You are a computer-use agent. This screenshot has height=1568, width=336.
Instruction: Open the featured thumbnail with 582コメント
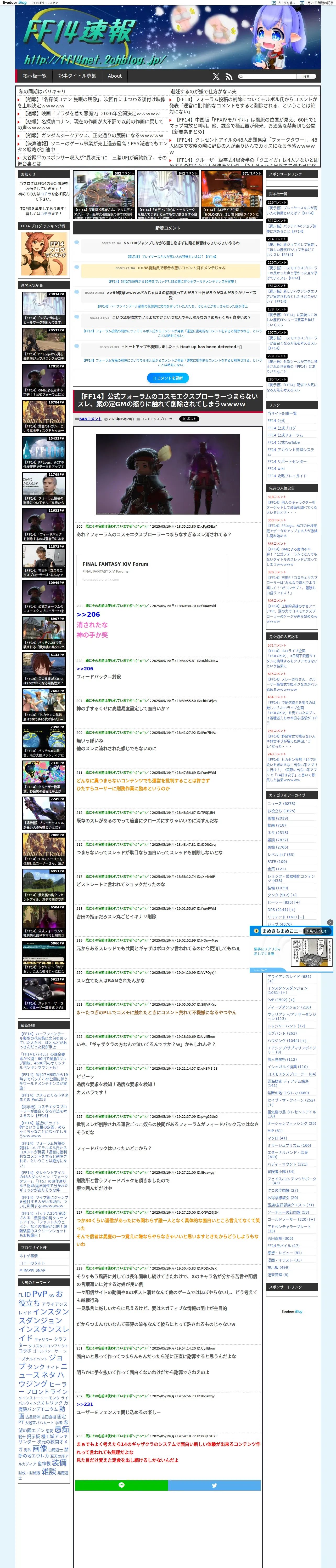(x=104, y=194)
